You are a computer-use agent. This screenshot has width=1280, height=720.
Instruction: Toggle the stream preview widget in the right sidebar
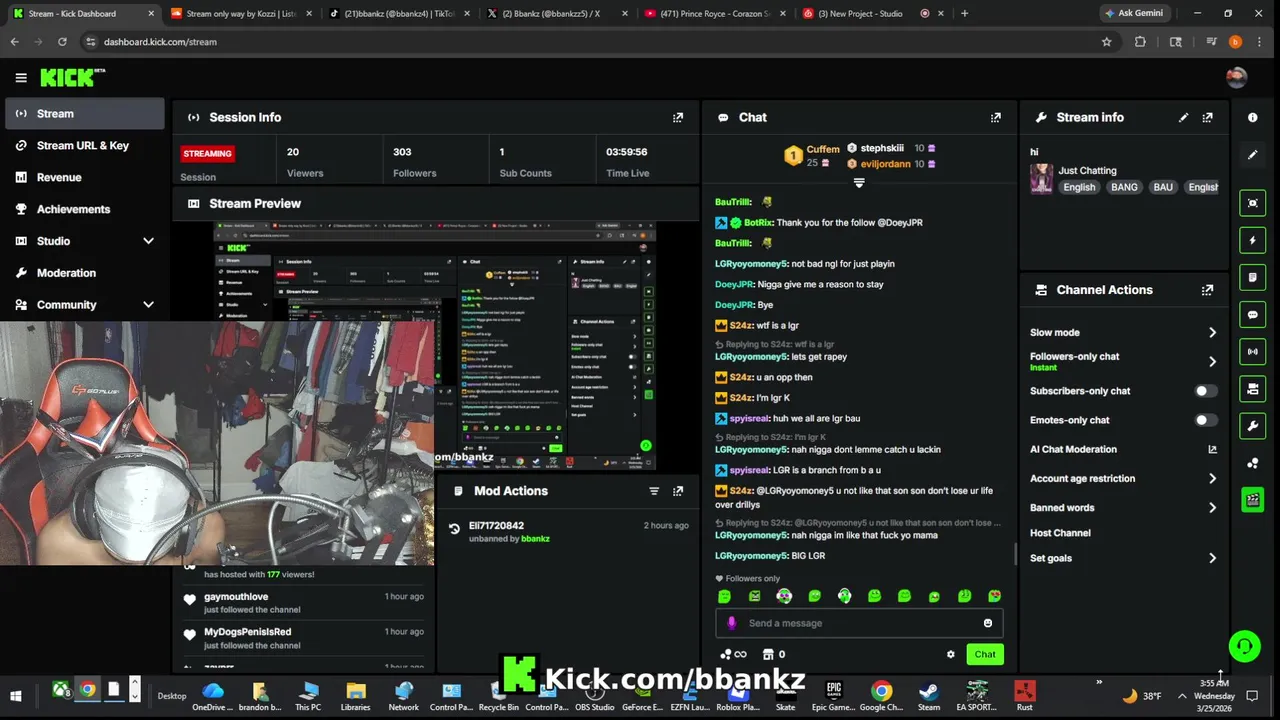point(1252,203)
